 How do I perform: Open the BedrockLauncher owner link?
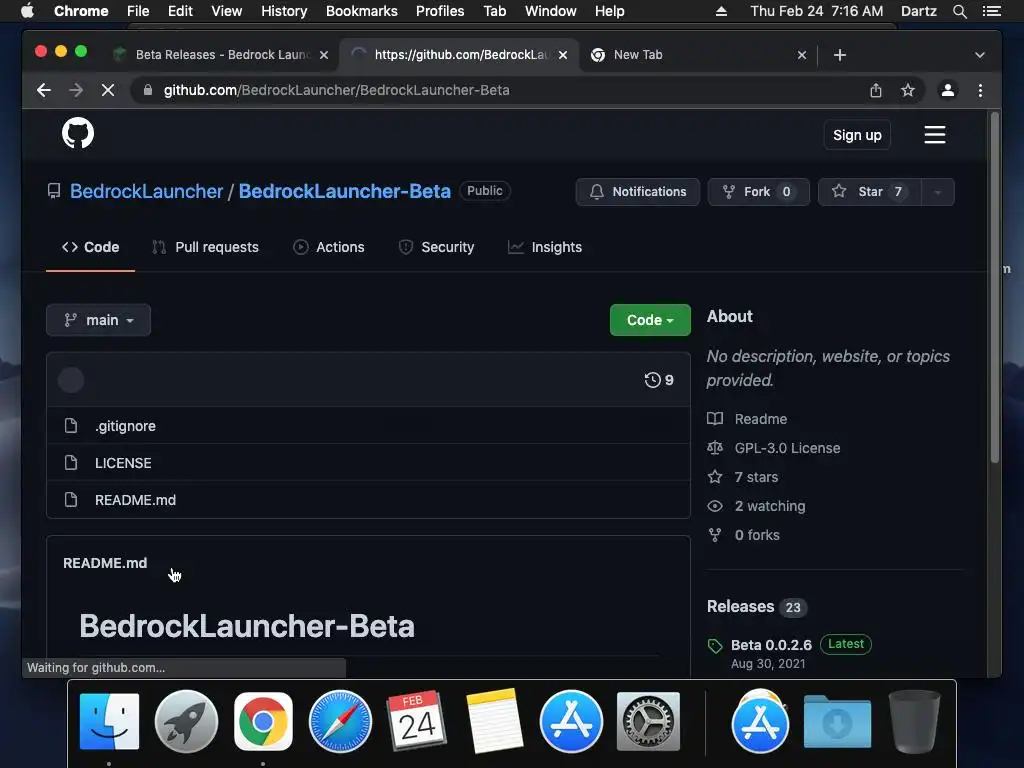146,191
